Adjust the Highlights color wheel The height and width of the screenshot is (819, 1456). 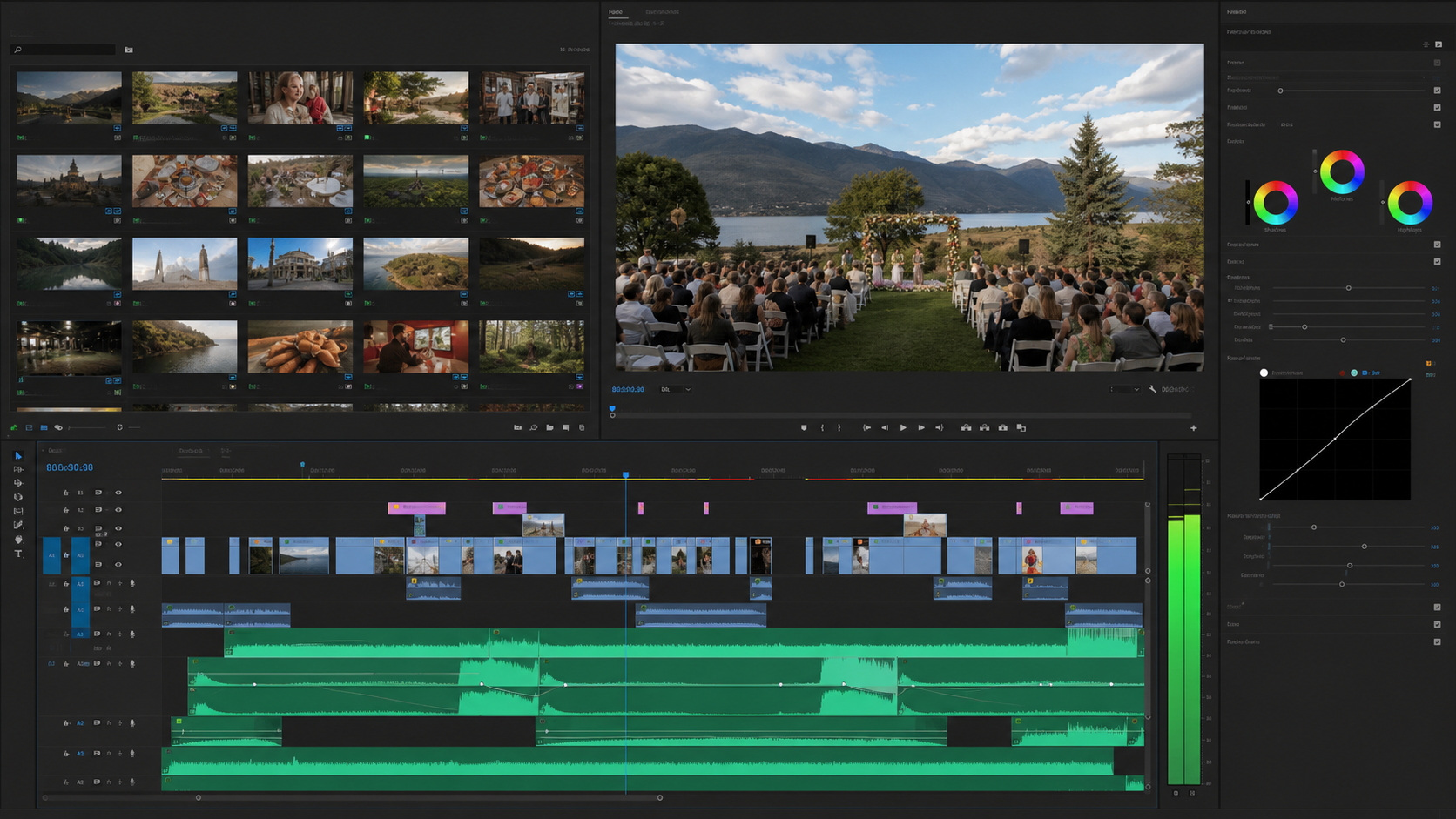(1410, 202)
